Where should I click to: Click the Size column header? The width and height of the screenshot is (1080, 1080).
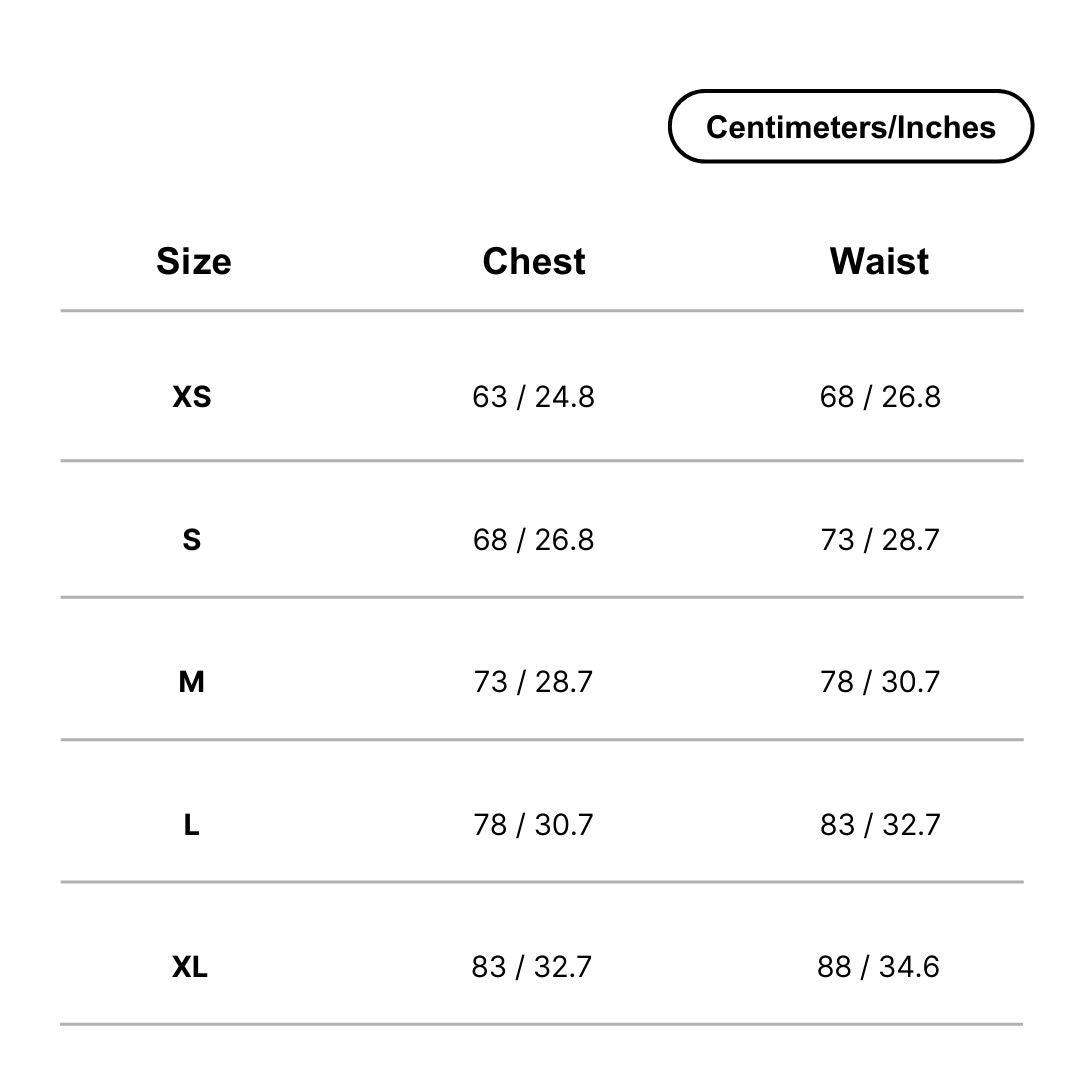click(x=194, y=261)
